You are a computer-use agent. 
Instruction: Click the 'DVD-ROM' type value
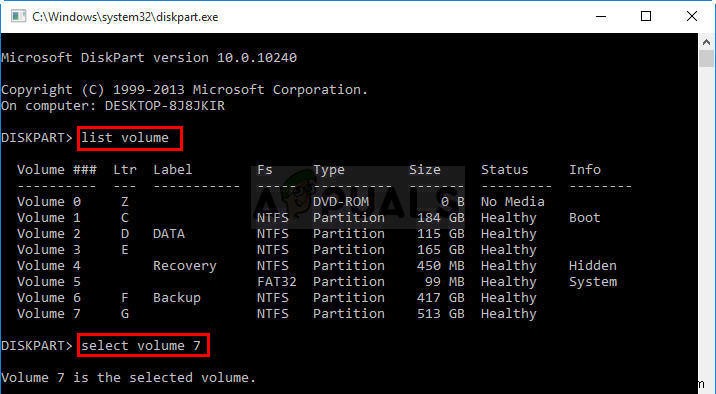[341, 202]
